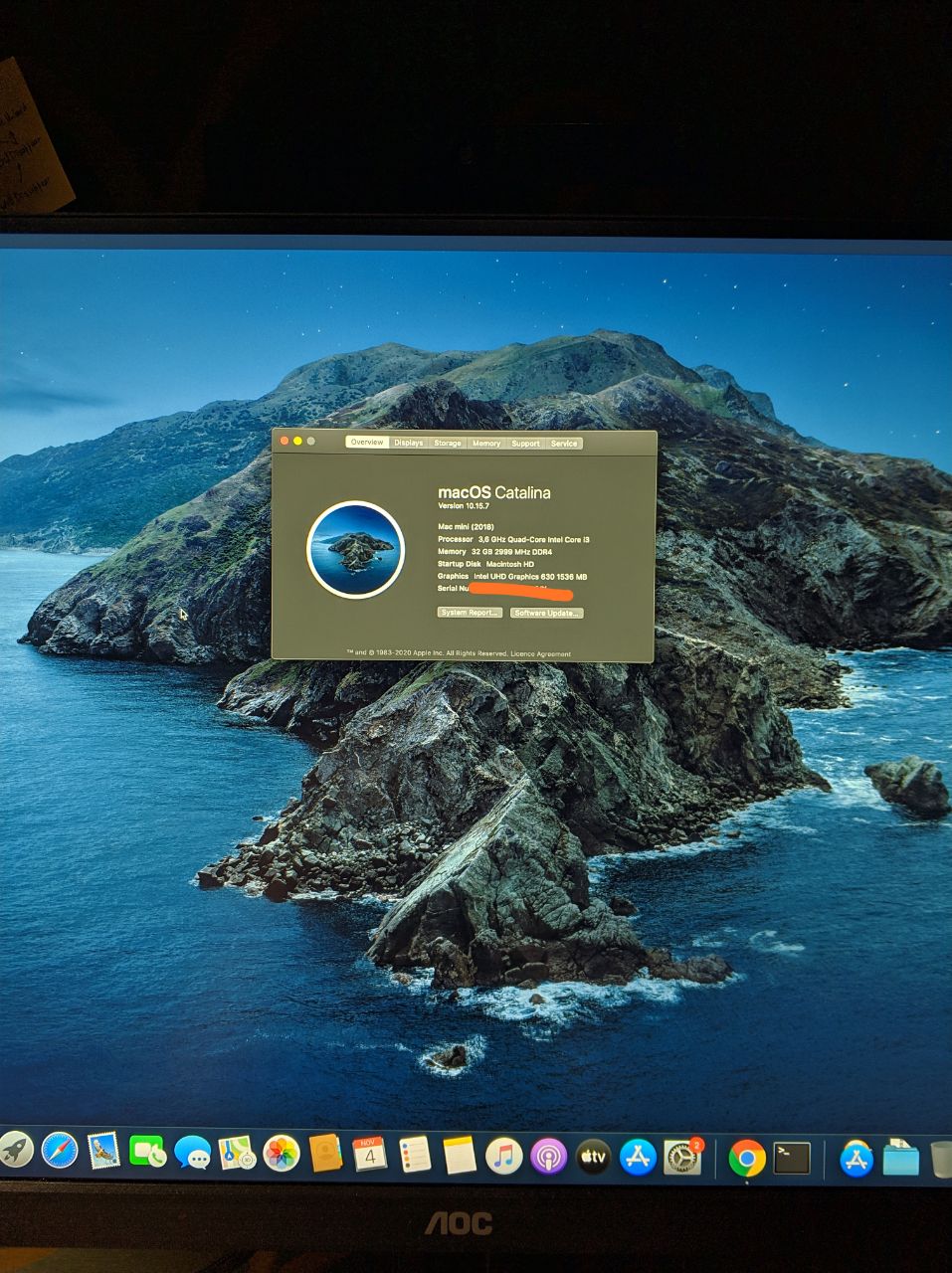Click the System Report… button
Viewport: 952px width, 1273px height.
point(470,613)
